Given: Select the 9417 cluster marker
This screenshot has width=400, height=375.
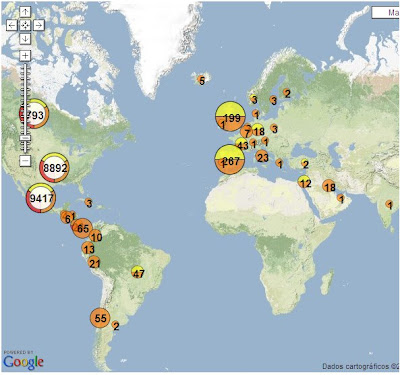Looking at the screenshot, I should coord(41,198).
